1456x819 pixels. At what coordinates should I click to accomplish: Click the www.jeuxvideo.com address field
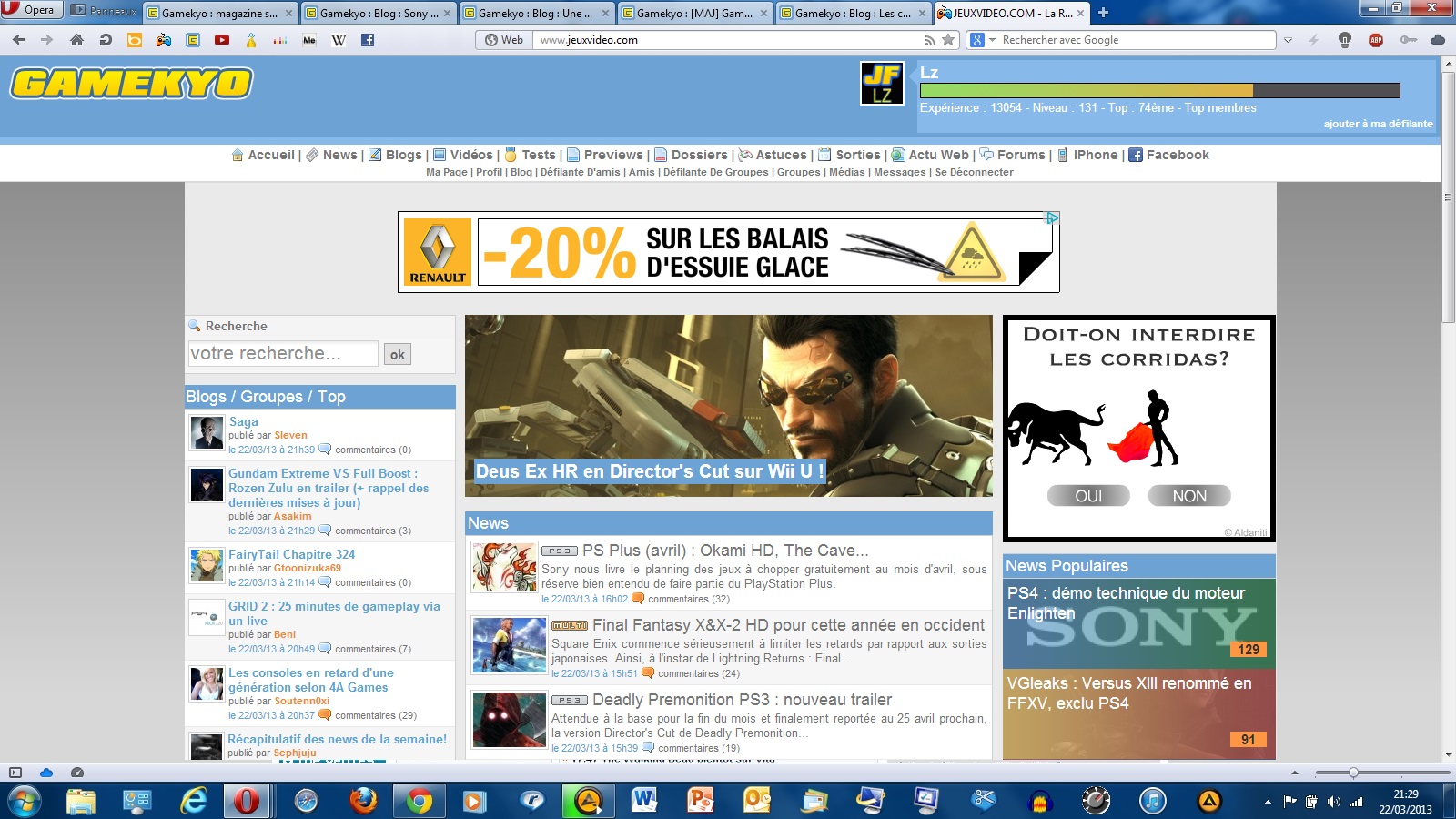728,40
